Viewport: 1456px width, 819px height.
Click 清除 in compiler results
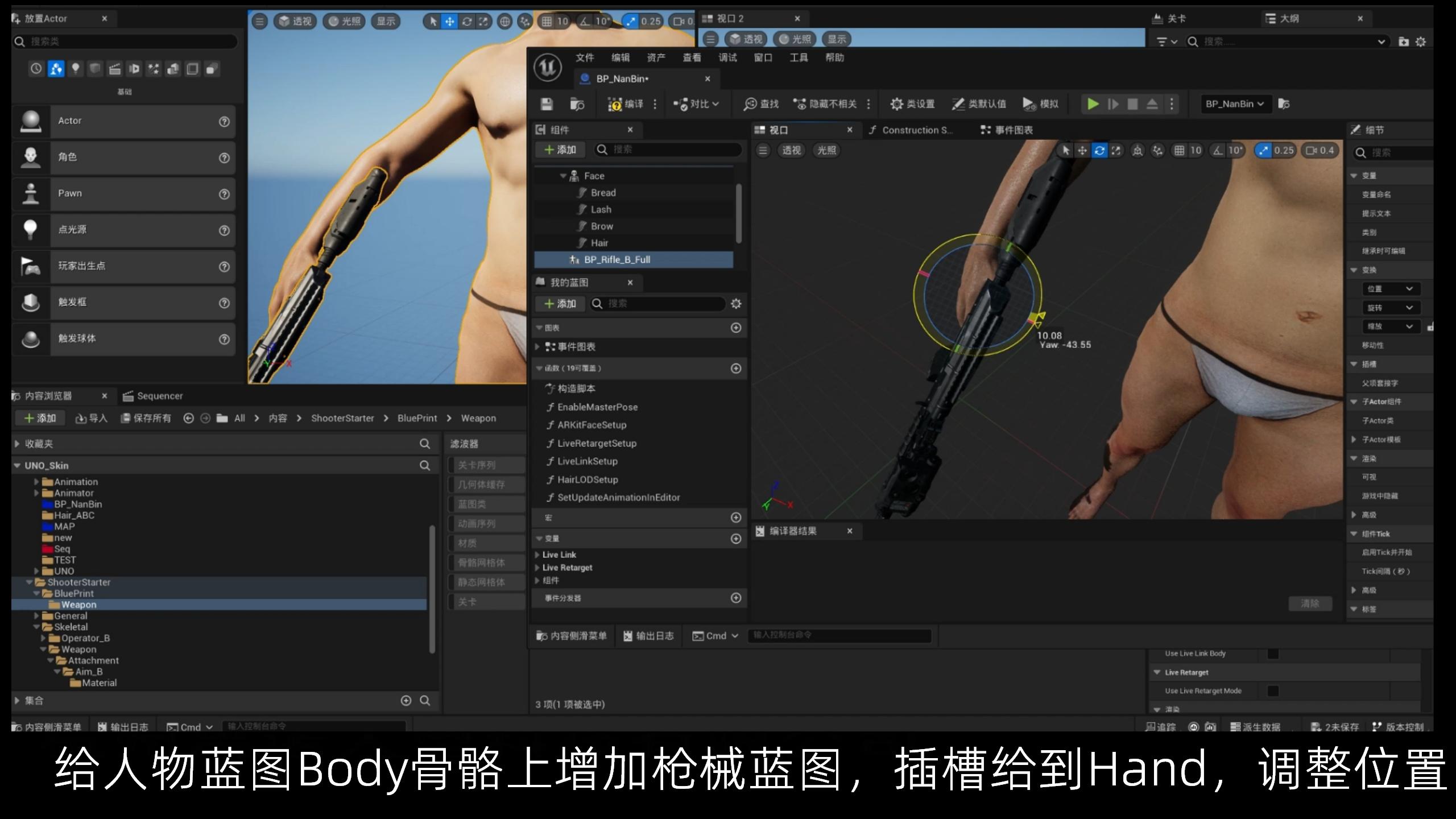1310,603
